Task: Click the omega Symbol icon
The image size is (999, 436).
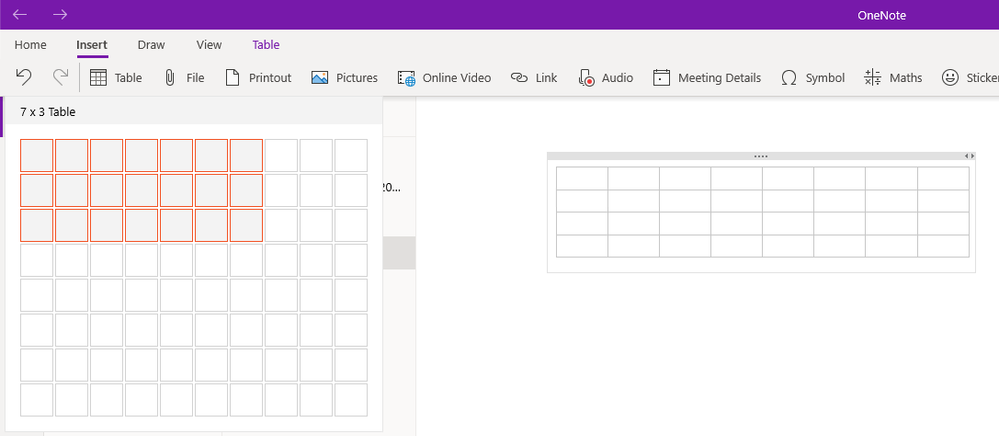Action: click(x=789, y=78)
